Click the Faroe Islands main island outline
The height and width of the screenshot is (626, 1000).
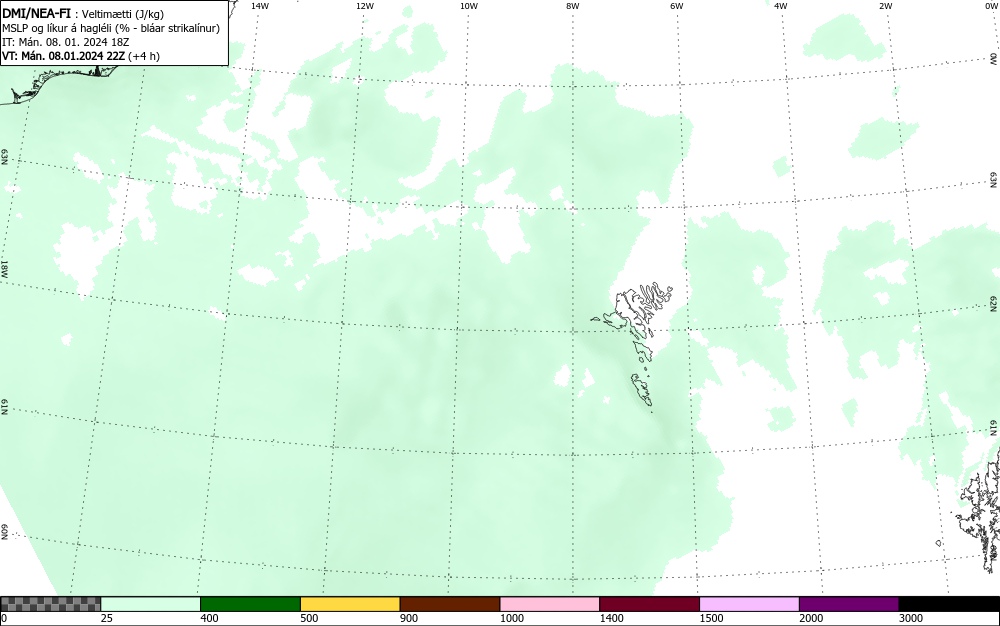(633, 312)
